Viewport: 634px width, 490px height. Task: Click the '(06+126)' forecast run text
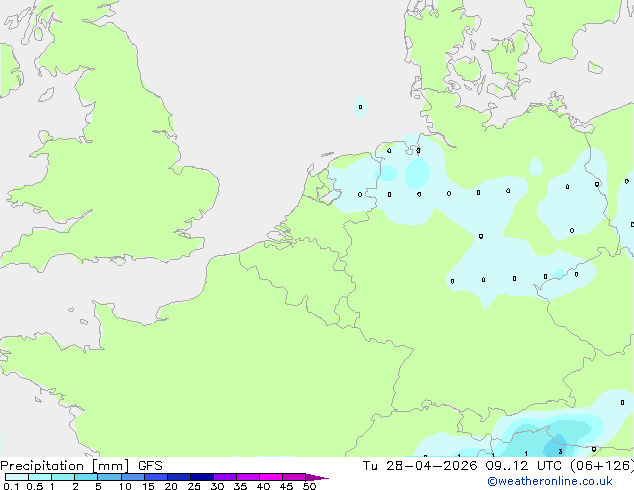pos(602,466)
